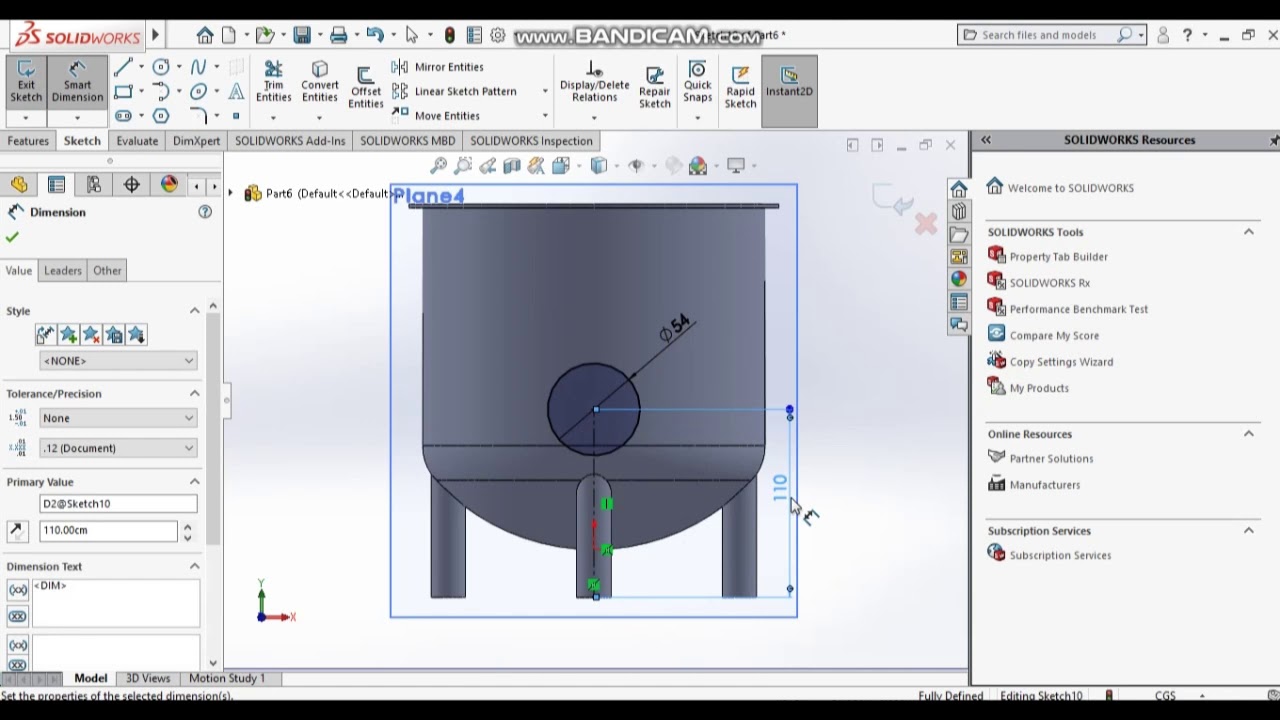Viewport: 1280px width, 720px height.
Task: Open Performance Benchmark Test link
Action: coord(1078,309)
